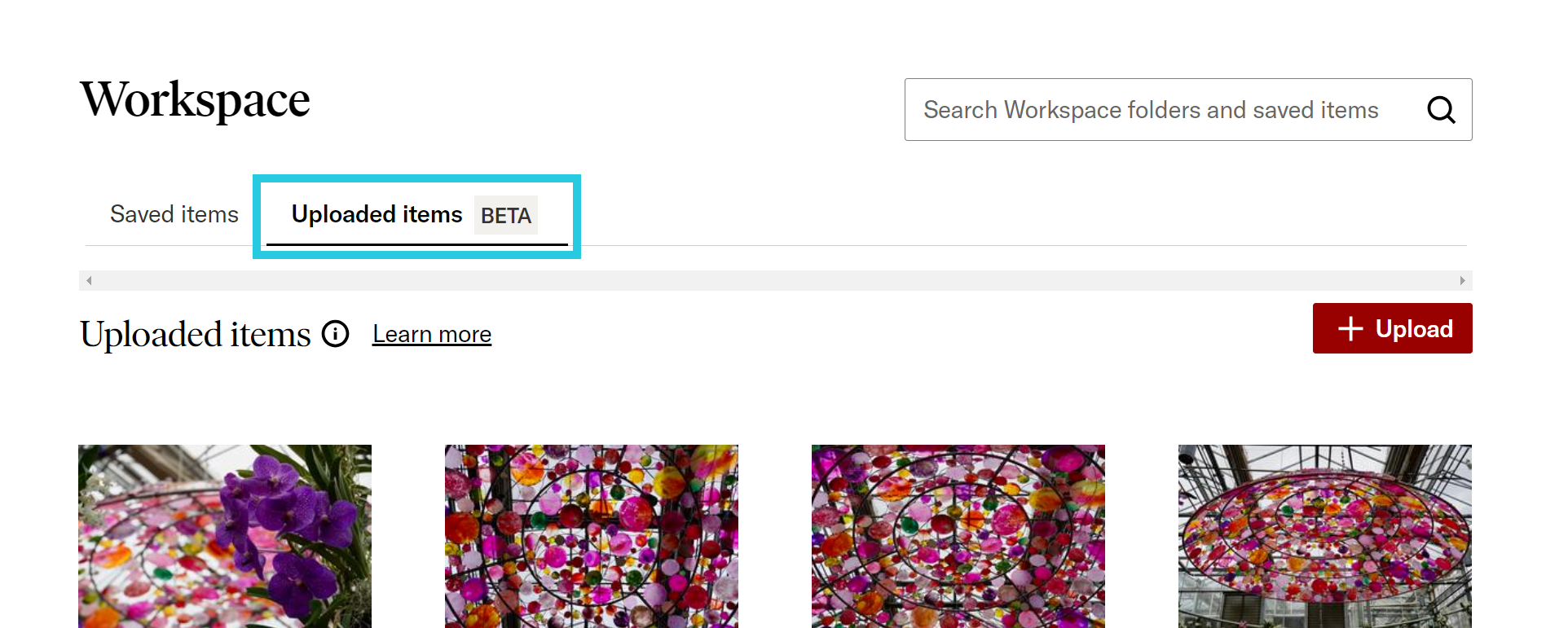Click the underline beneath Uploaded items tab
The width and height of the screenshot is (1568, 628).
[416, 244]
